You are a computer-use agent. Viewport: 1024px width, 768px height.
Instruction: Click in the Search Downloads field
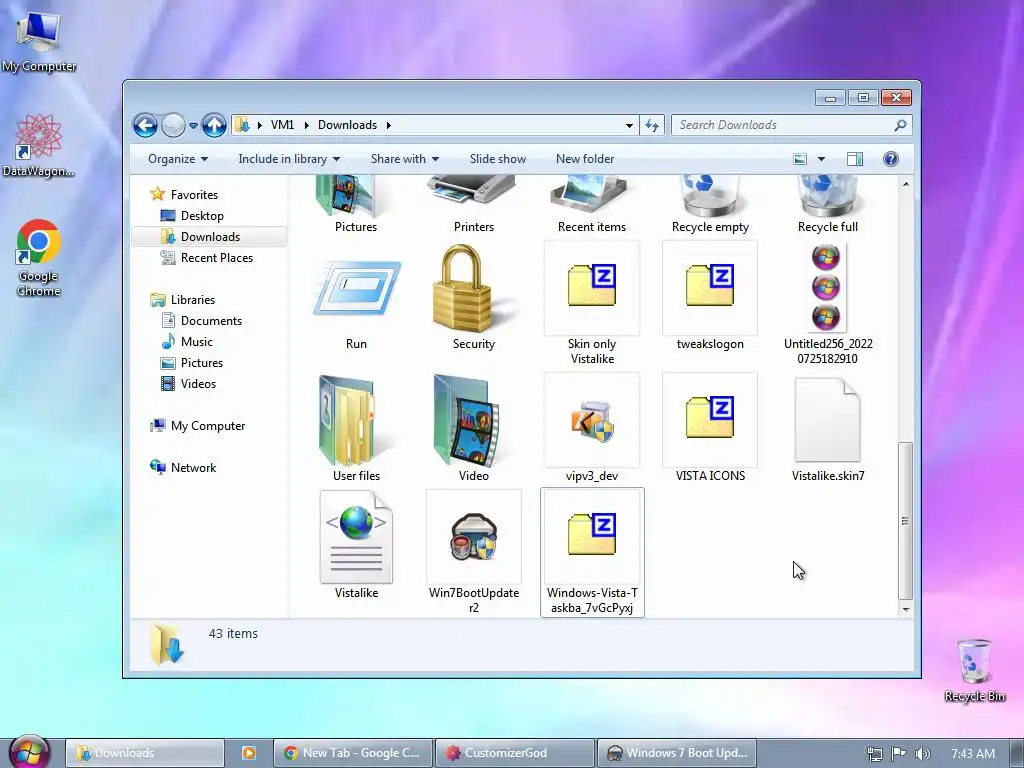[784, 125]
